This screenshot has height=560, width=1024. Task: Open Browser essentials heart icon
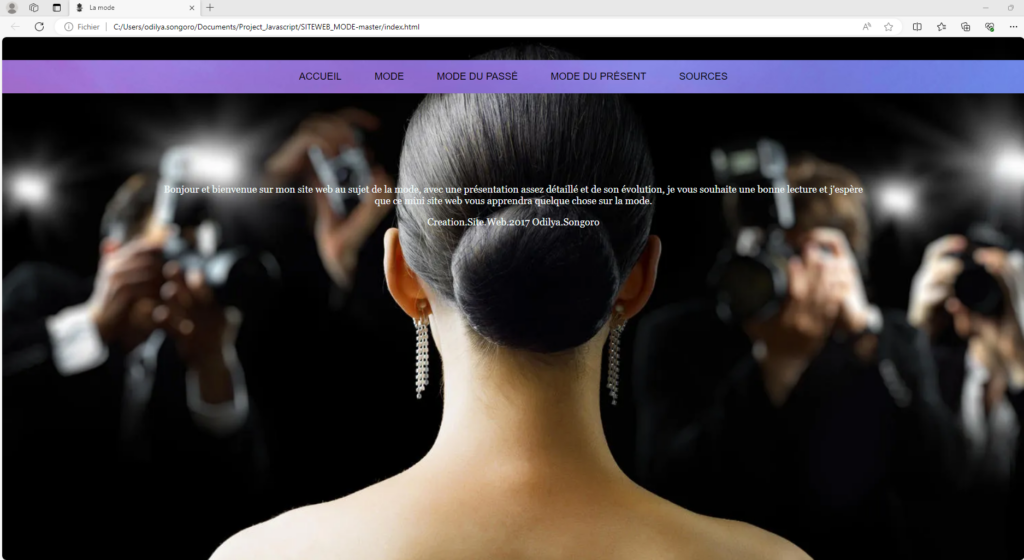point(989,27)
